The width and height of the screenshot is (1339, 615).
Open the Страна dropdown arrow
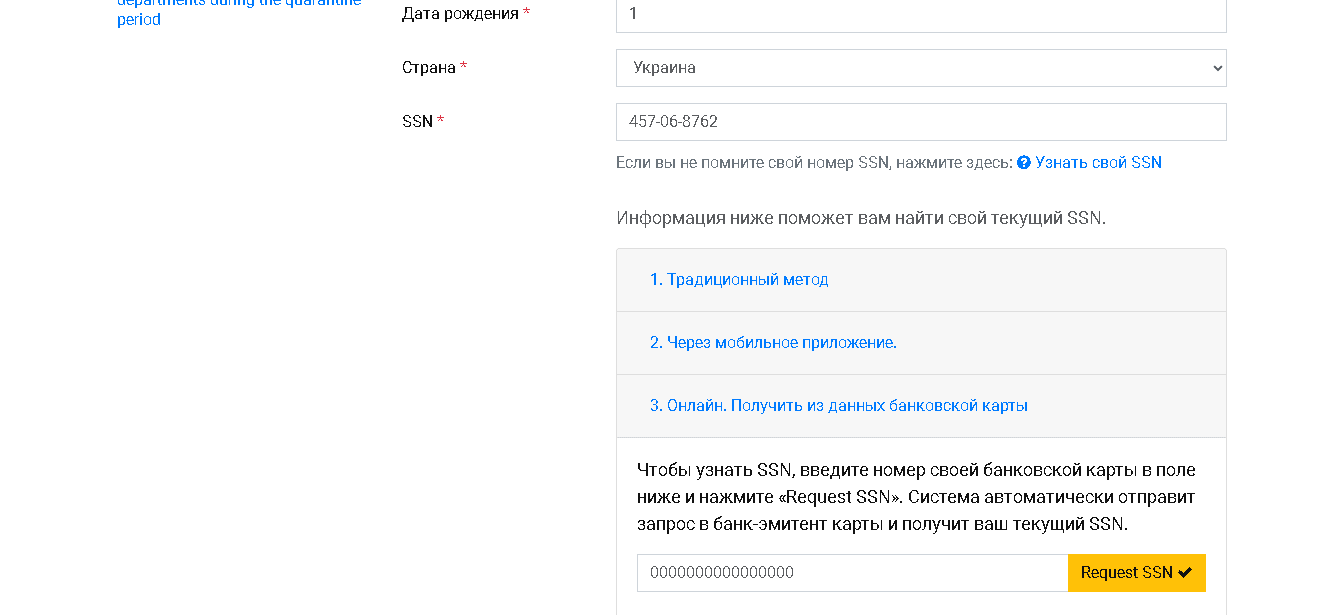coord(1217,68)
